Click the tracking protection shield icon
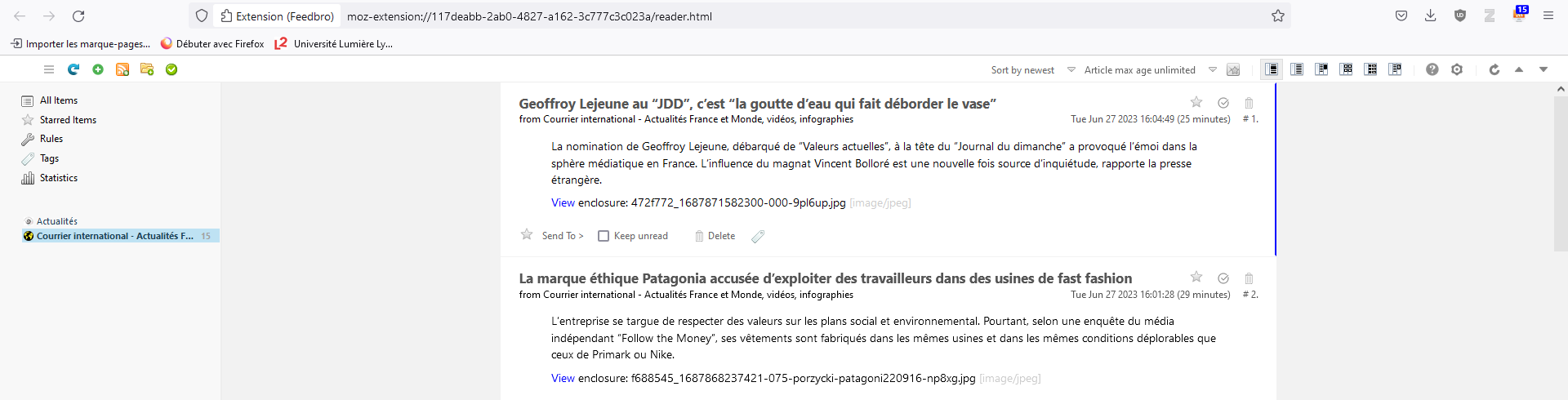The image size is (1568, 400). (x=202, y=16)
